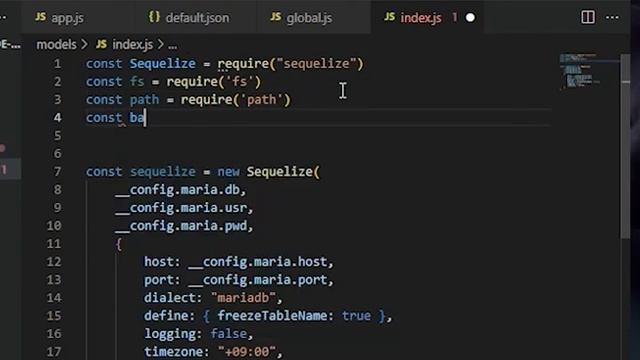Click the models breadcrumb folder
The width and height of the screenshot is (640, 360).
pyautogui.click(x=56, y=44)
